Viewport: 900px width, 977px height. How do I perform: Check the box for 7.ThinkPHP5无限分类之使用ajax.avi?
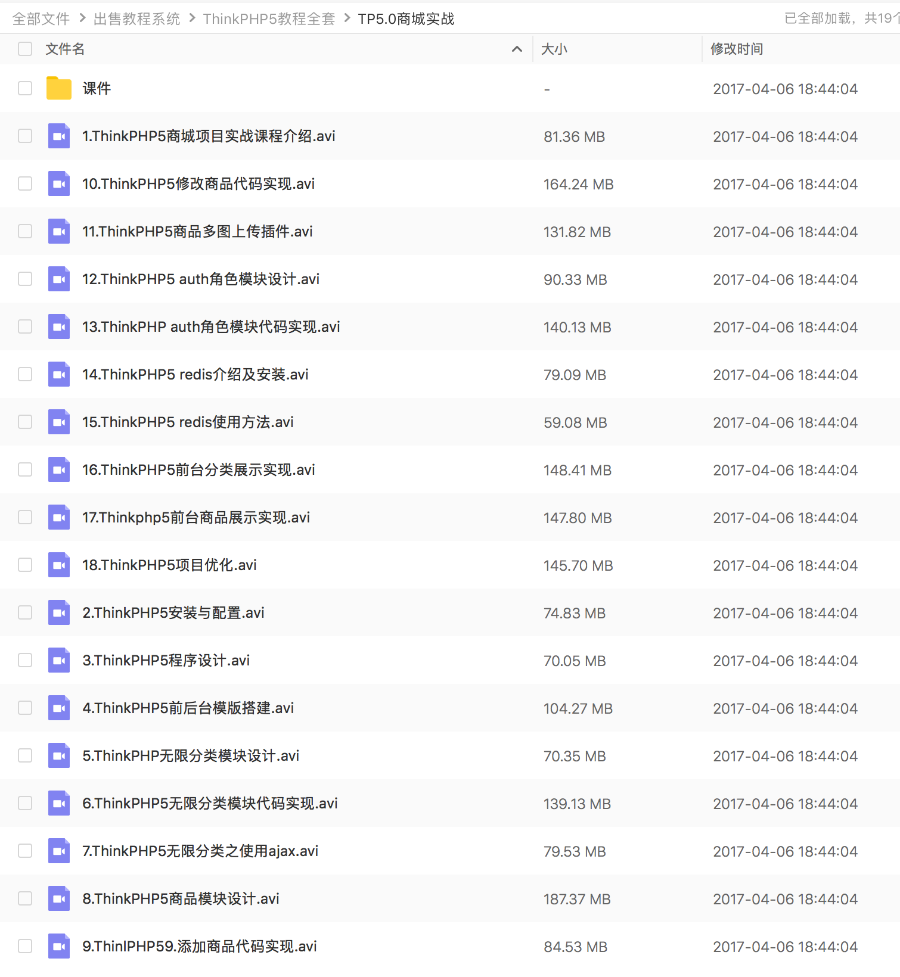click(x=25, y=851)
